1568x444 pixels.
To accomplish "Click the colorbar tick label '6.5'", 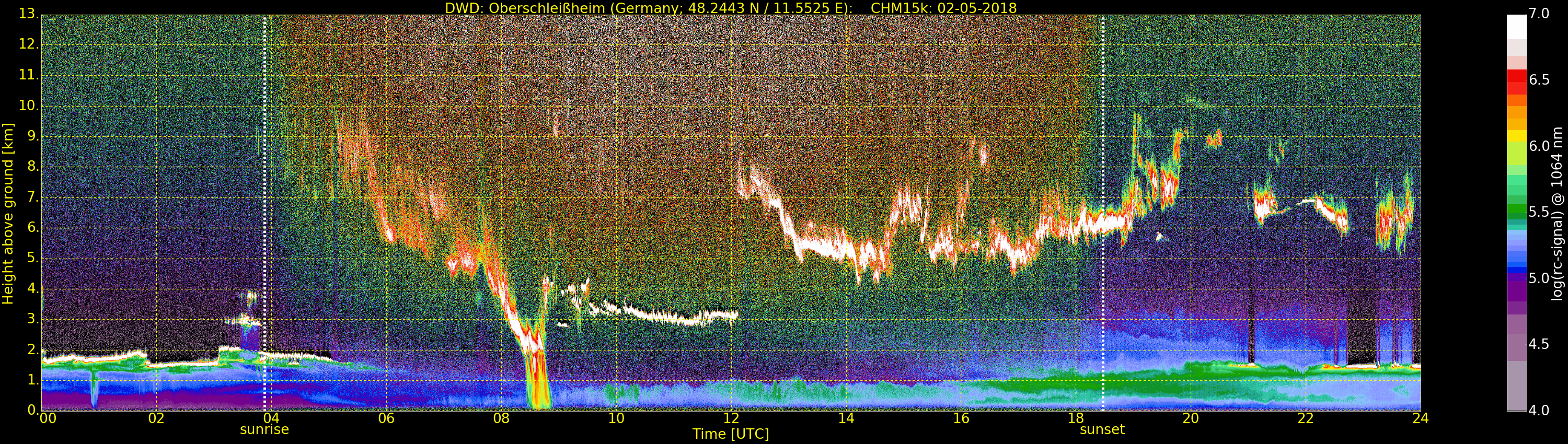I will pos(1539,80).
